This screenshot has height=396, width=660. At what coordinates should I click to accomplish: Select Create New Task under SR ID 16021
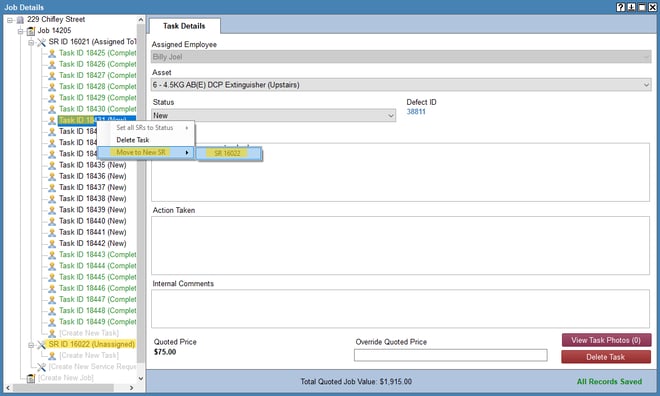[89, 333]
